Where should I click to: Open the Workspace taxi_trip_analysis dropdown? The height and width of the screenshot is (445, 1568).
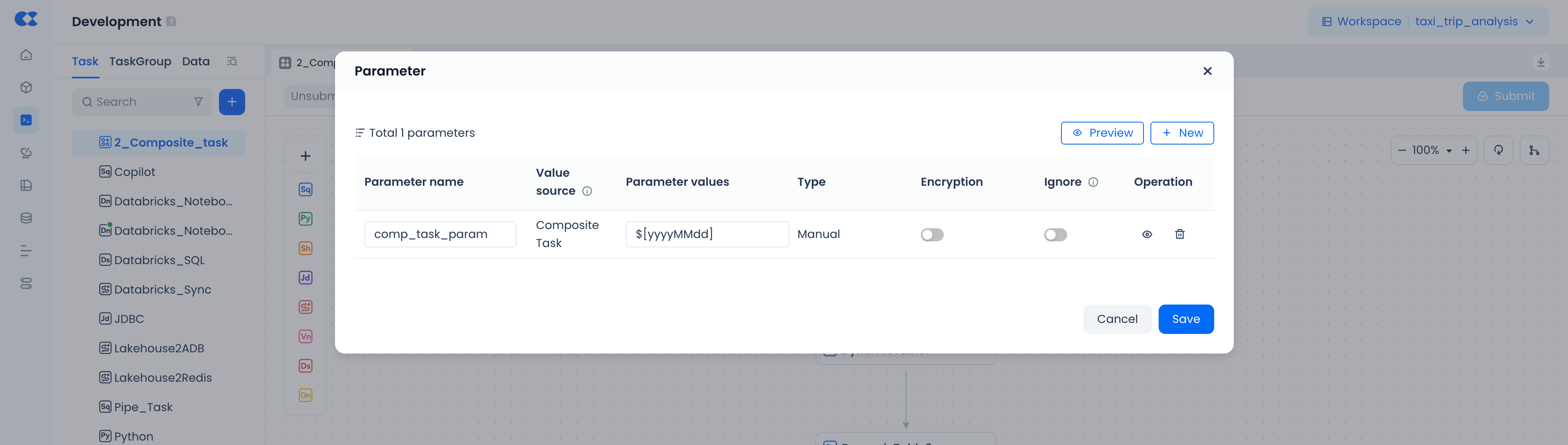1428,22
